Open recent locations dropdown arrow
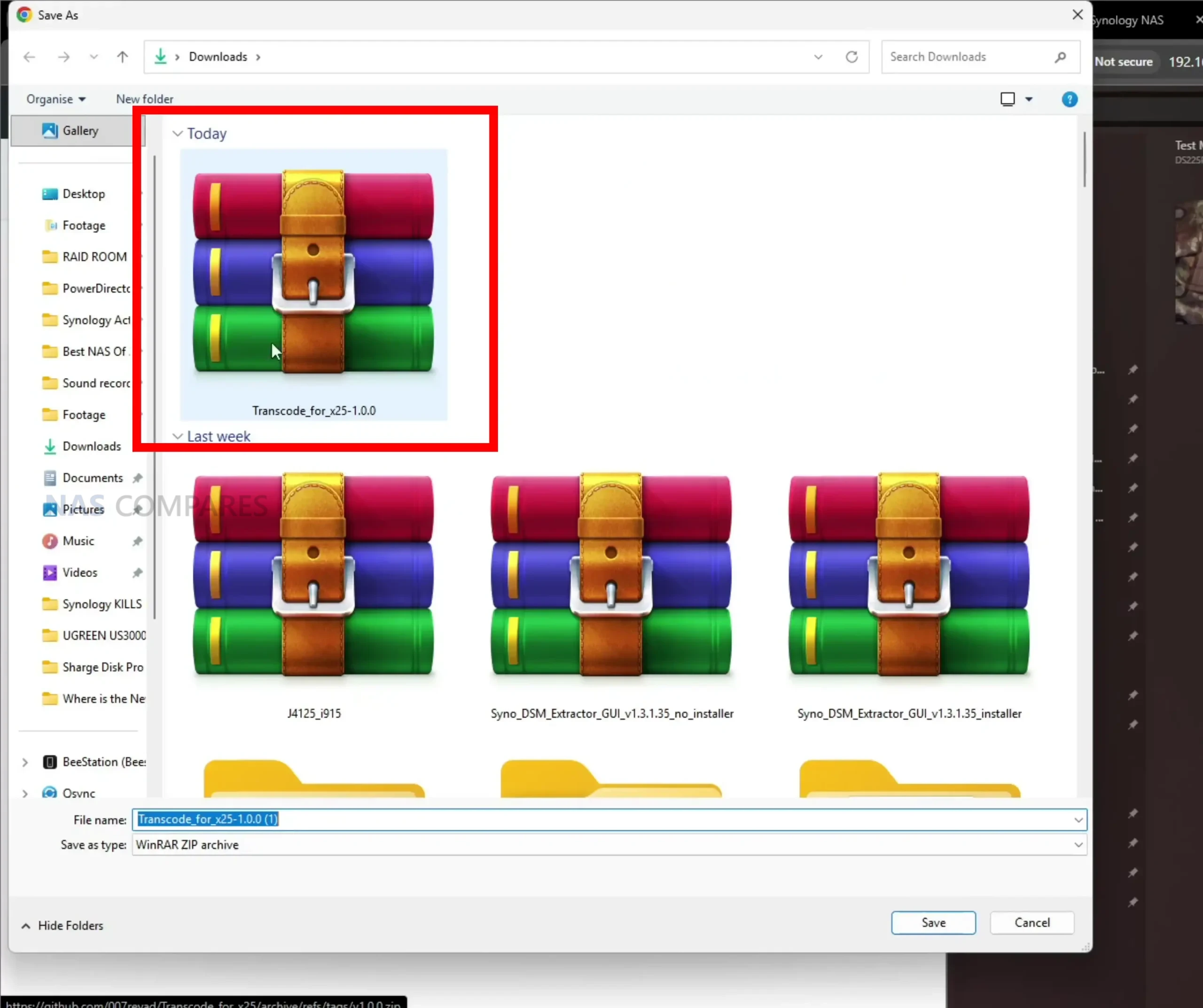1203x1008 pixels. pos(94,57)
